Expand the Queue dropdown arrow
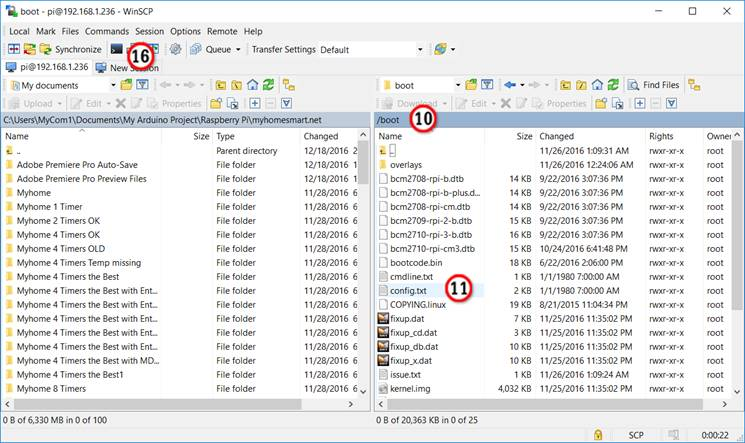This screenshot has height=443, width=745. click(x=238, y=49)
